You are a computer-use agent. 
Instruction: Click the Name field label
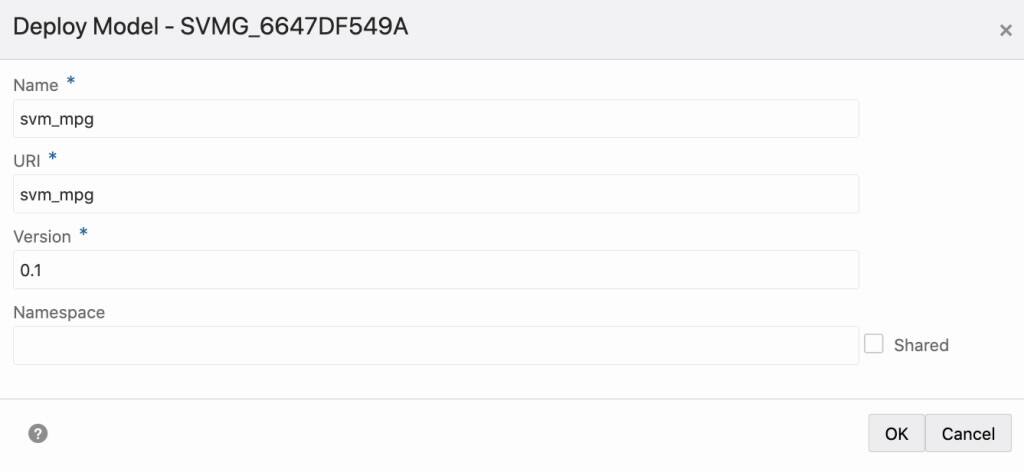pyautogui.click(x=36, y=85)
